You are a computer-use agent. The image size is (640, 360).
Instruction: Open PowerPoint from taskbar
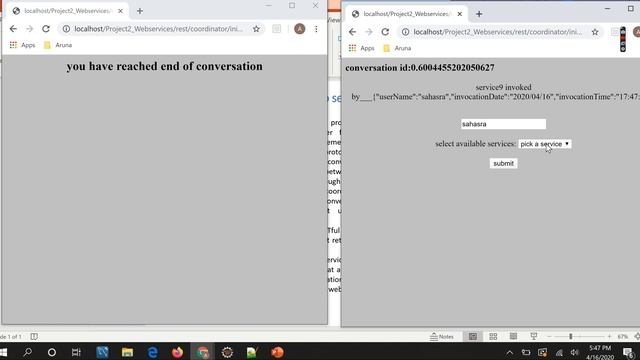point(277,352)
